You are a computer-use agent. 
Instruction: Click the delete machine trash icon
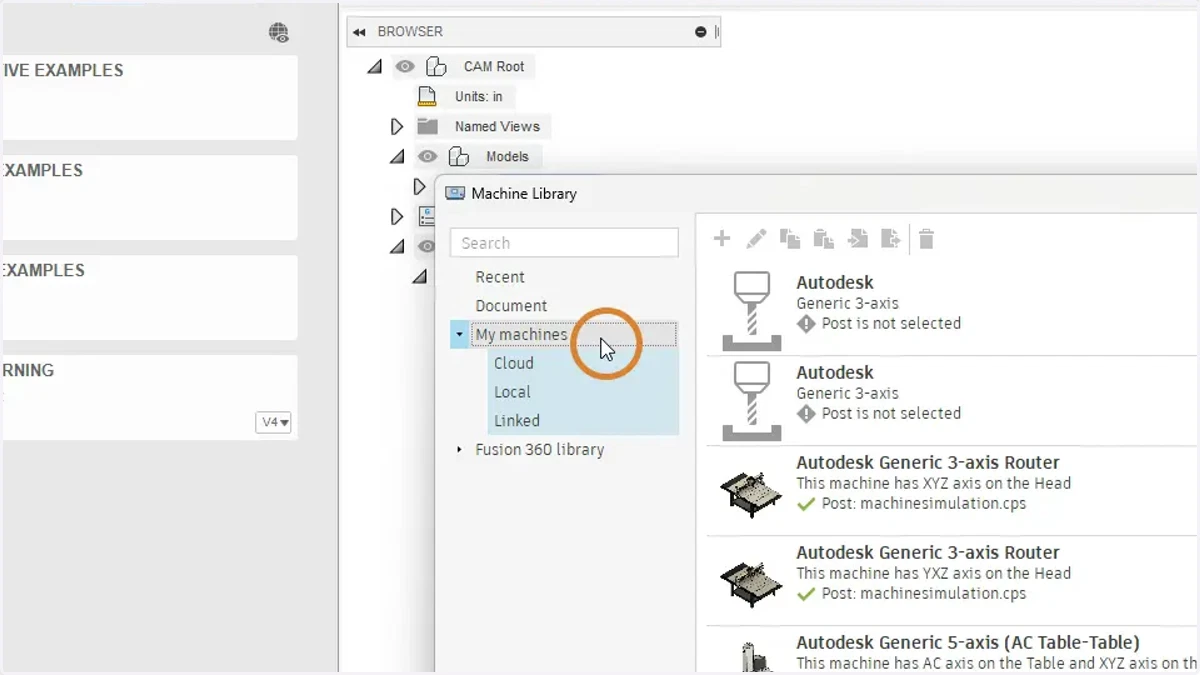[927, 239]
